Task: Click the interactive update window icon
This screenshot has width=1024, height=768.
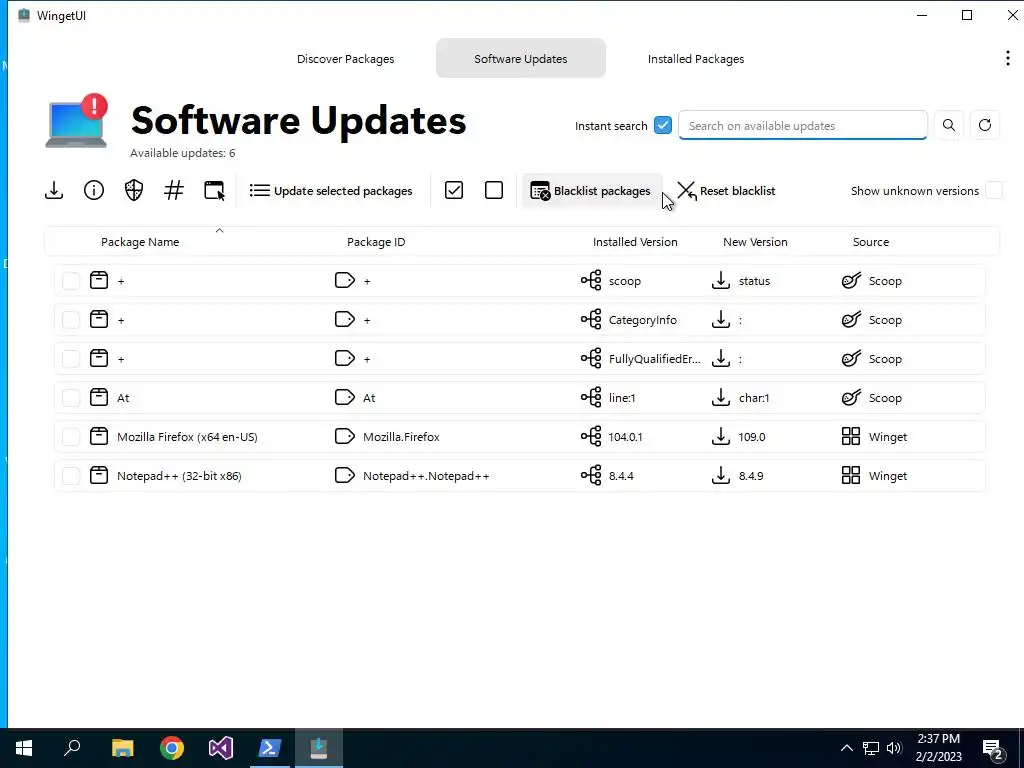Action: click(214, 191)
